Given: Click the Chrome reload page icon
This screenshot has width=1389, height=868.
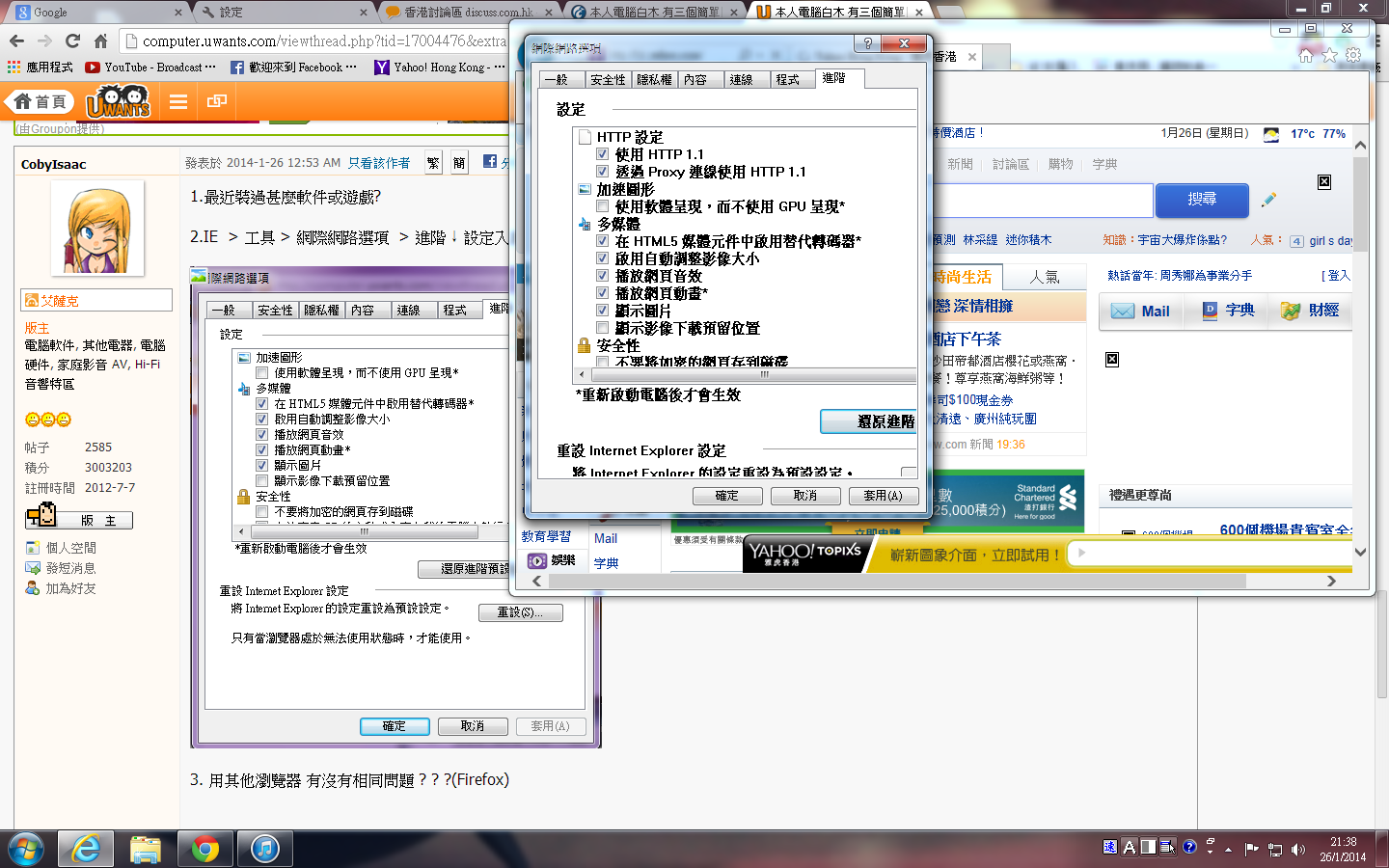Looking at the screenshot, I should pos(72,41).
